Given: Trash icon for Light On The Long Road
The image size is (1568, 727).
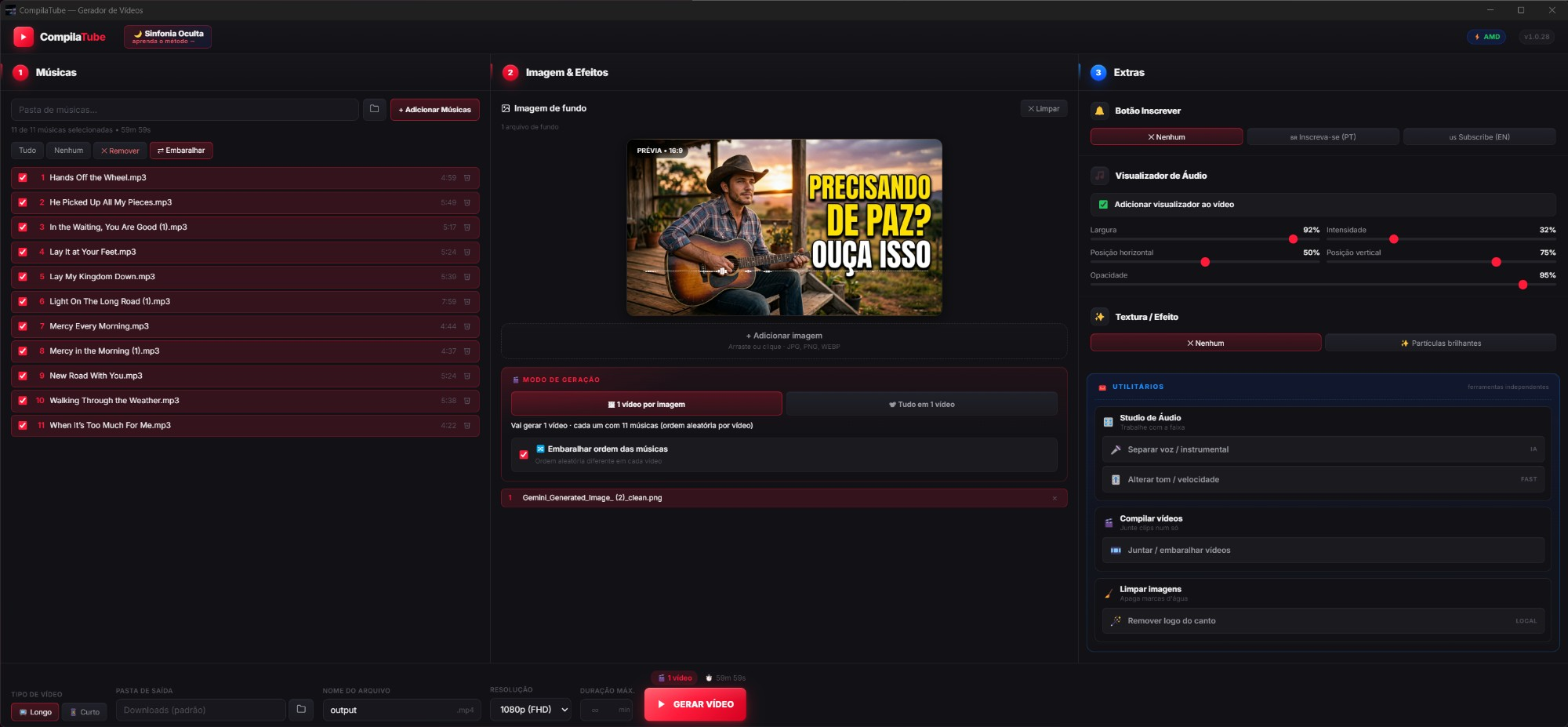Looking at the screenshot, I should click(x=467, y=302).
